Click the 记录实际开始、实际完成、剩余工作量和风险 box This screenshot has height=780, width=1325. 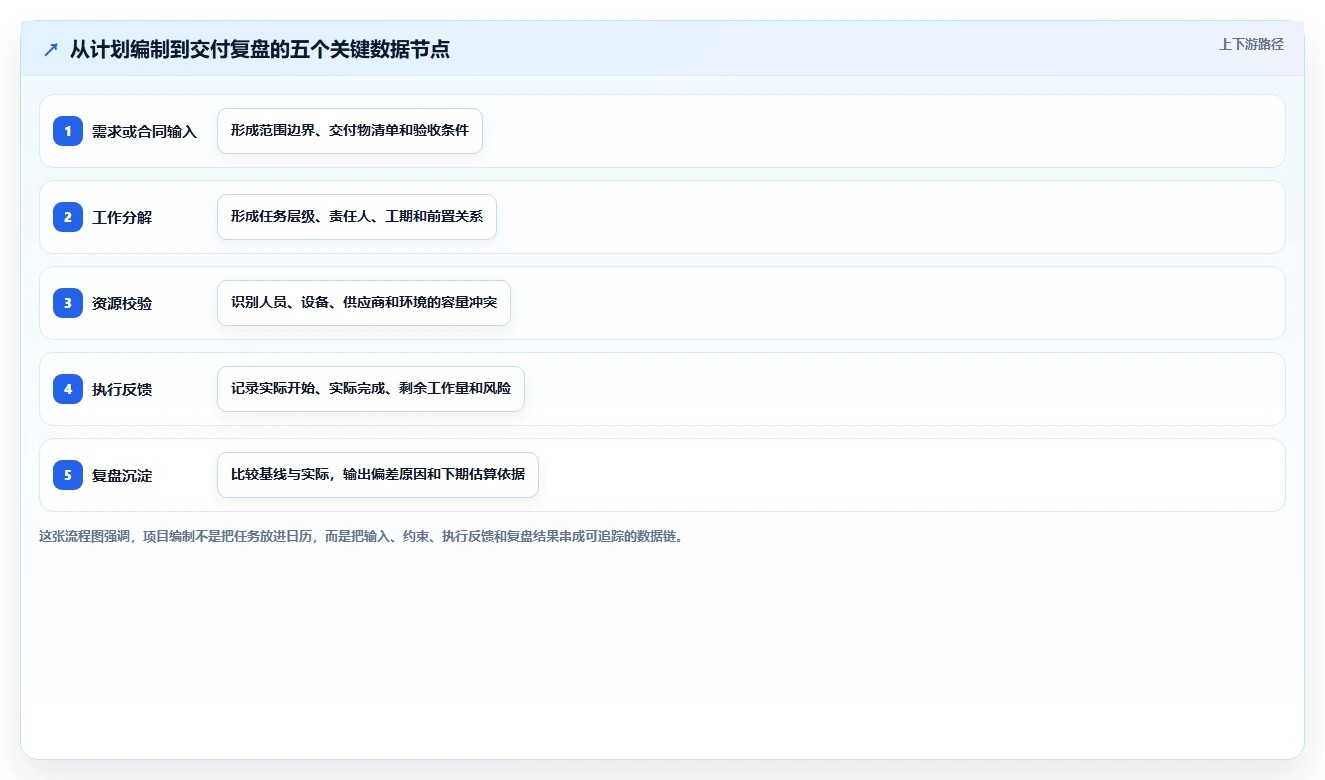(x=371, y=389)
